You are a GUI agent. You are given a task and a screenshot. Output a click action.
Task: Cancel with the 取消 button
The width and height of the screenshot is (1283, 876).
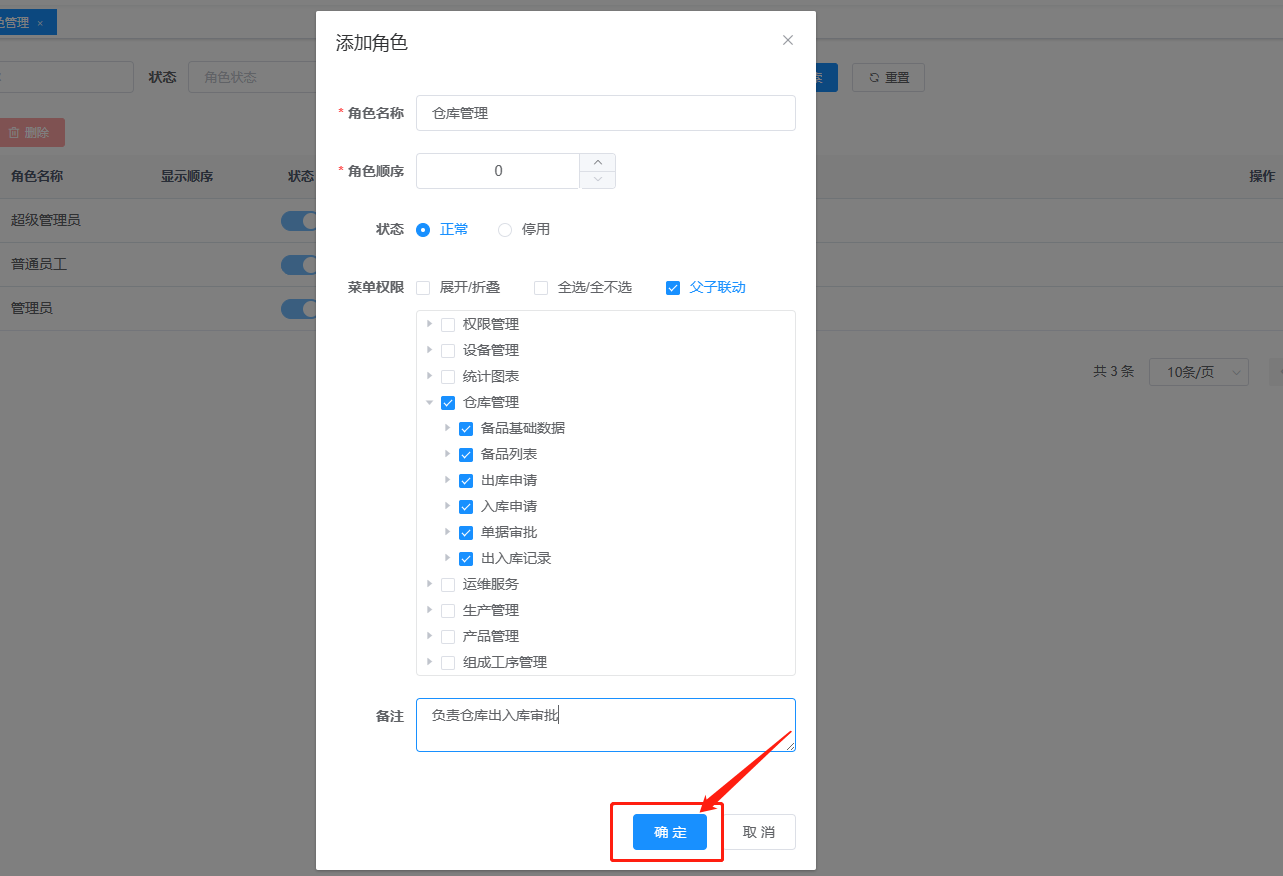[x=759, y=832]
